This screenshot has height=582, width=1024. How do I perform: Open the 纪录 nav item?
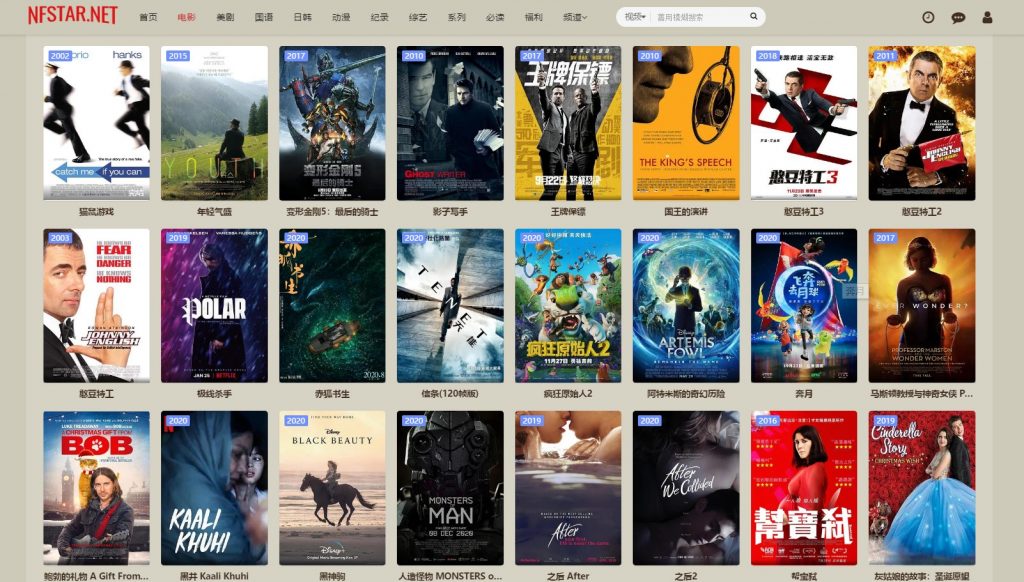pyautogui.click(x=379, y=17)
